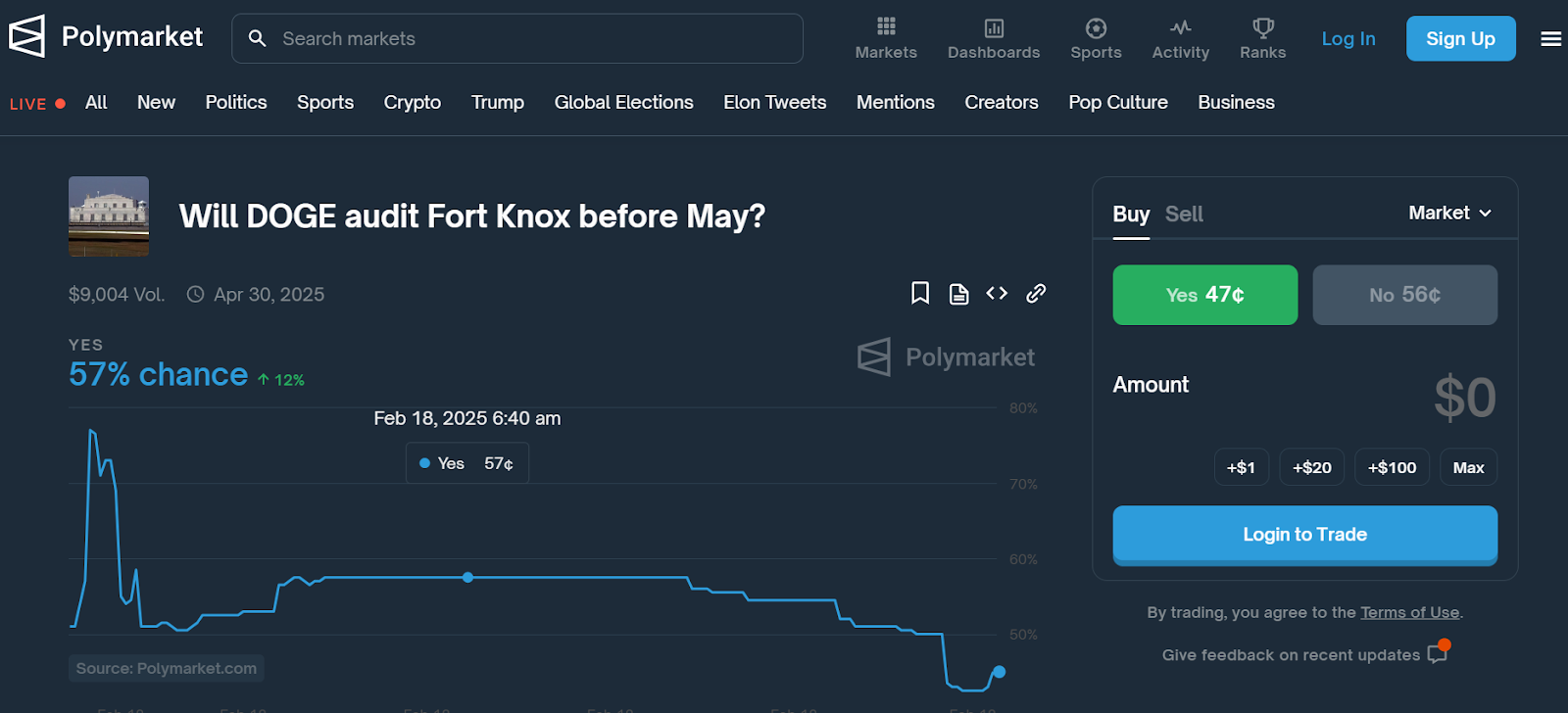
Task: Click the $0 amount field
Action: click(1465, 398)
